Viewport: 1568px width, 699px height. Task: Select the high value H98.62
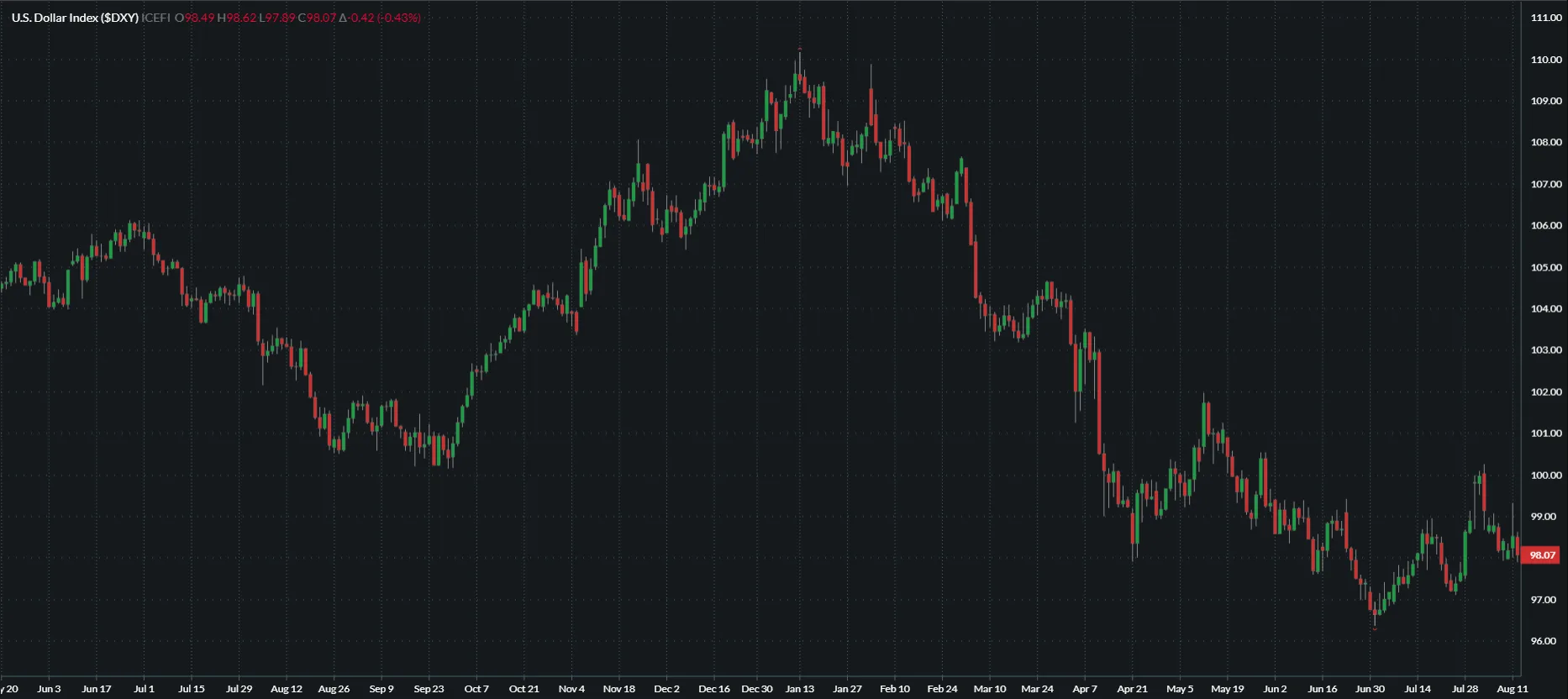click(x=237, y=18)
